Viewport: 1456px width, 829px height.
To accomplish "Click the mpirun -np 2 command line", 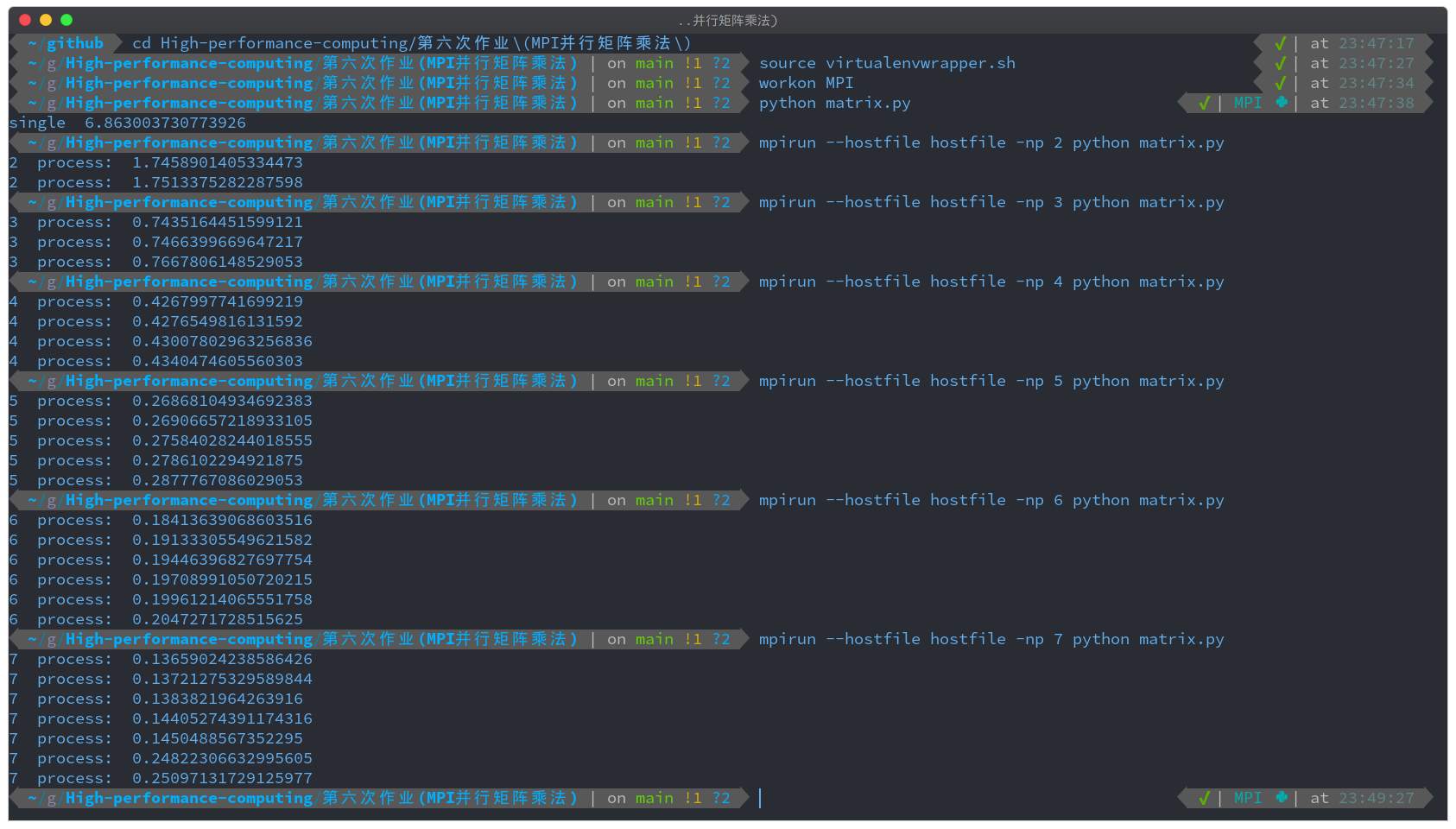I will point(991,142).
